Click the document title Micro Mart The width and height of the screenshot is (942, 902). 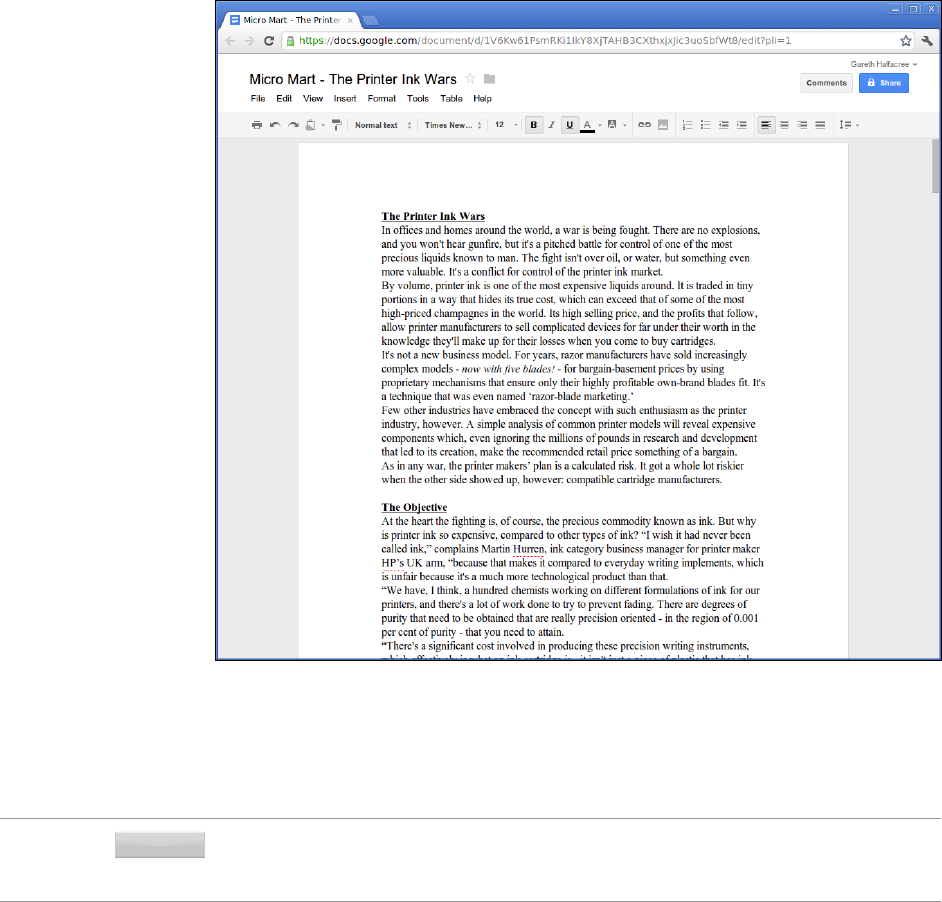(x=353, y=79)
